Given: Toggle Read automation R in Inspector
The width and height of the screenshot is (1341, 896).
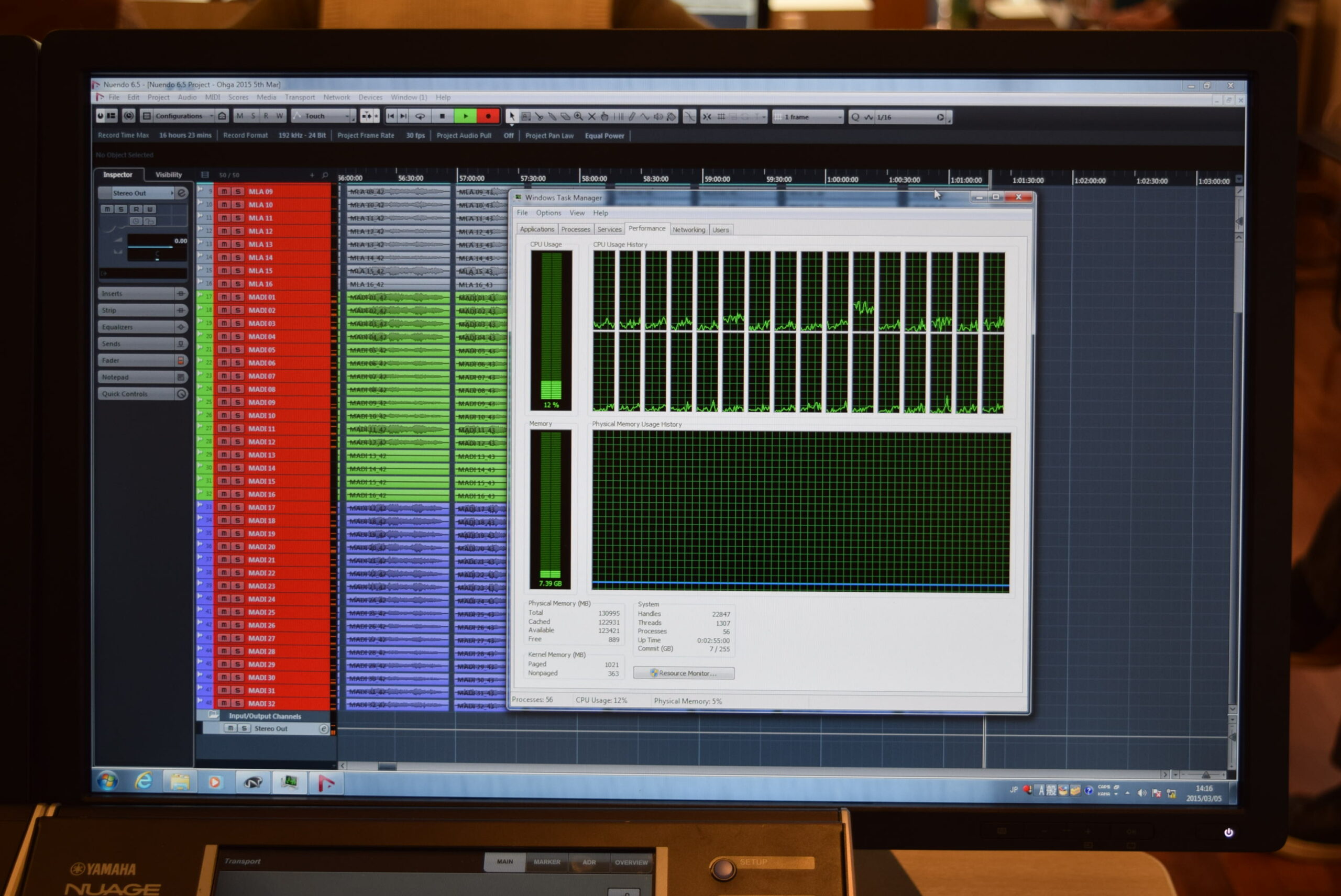Looking at the screenshot, I should tap(136, 209).
